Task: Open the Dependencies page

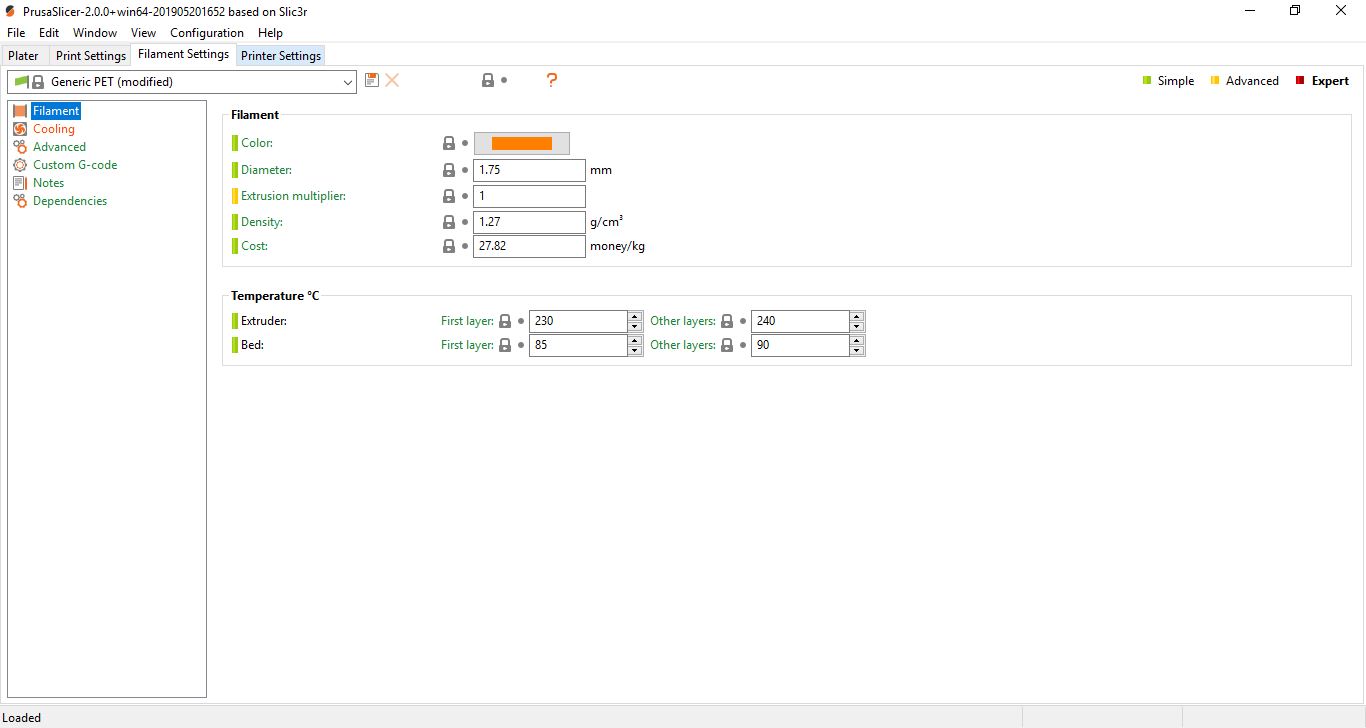Action: pos(70,201)
